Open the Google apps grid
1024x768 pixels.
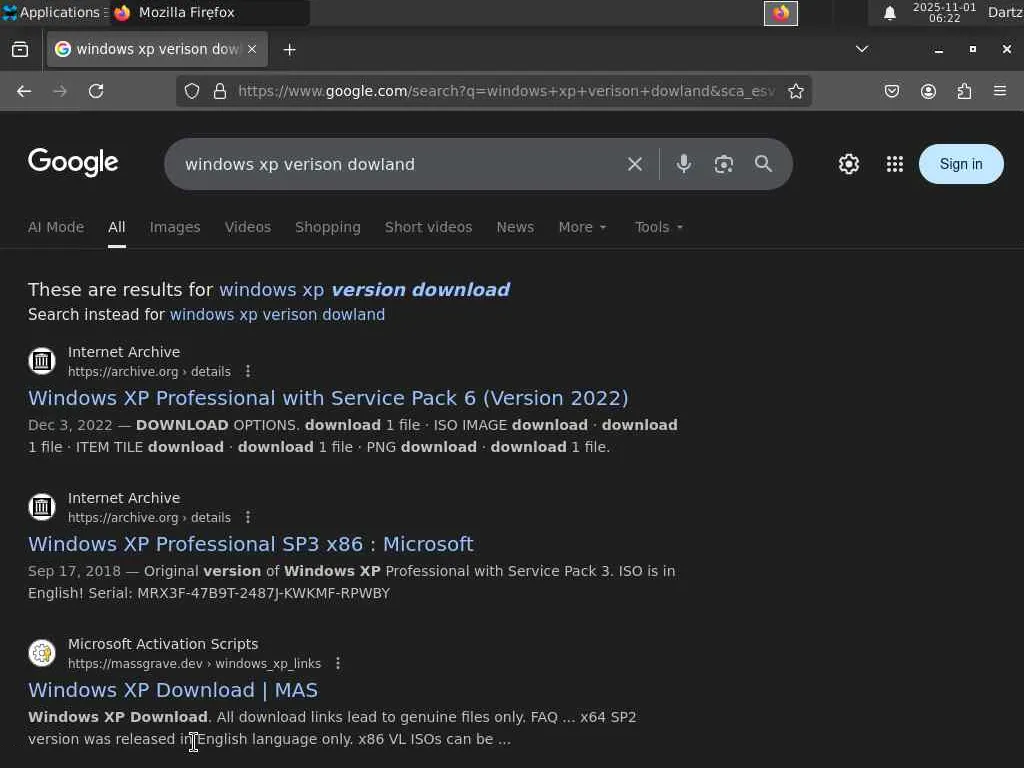(895, 164)
